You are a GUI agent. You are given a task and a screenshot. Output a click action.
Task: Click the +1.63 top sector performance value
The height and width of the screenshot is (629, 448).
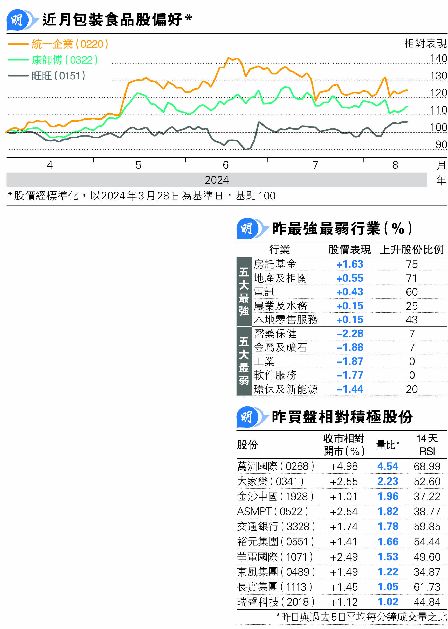click(350, 264)
